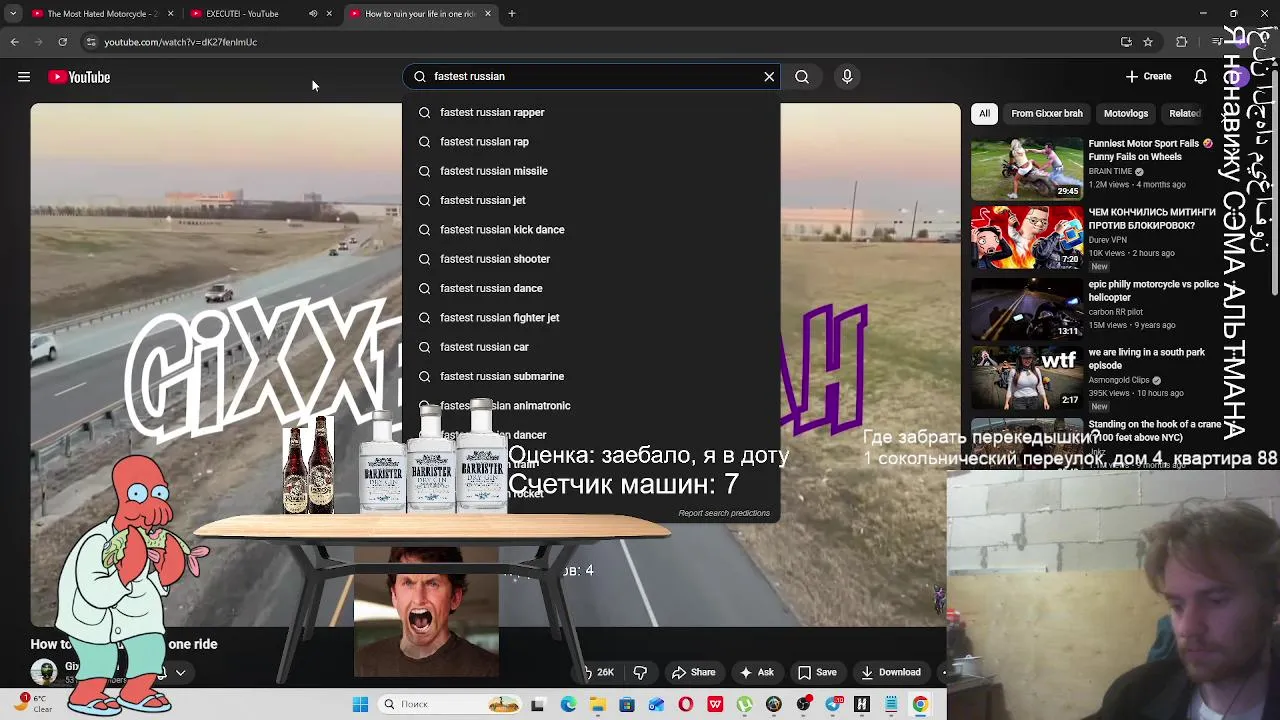The height and width of the screenshot is (720, 1280).
Task: Open Standing on the hook of a crane video
Action: coord(1154,430)
